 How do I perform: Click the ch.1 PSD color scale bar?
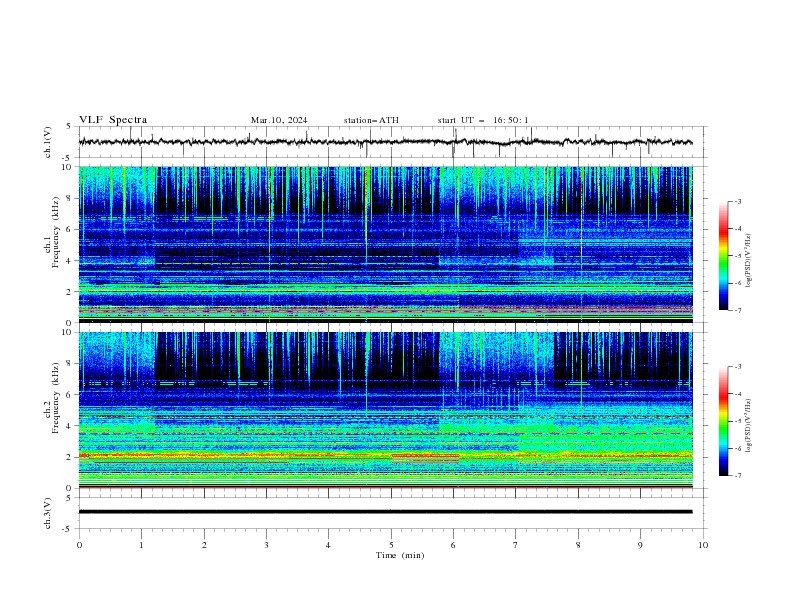coord(723,256)
